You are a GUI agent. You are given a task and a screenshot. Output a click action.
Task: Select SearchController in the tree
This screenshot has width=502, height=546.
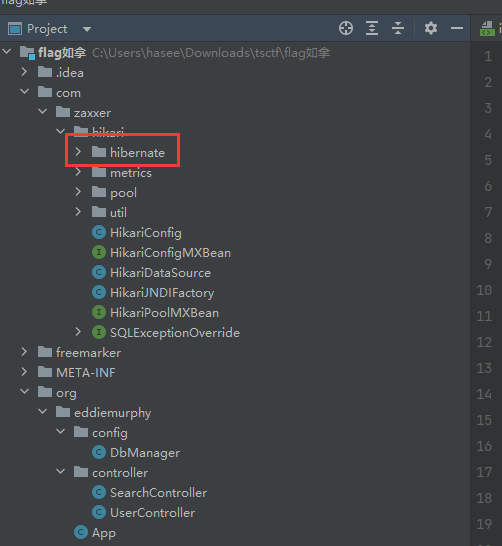pos(158,493)
